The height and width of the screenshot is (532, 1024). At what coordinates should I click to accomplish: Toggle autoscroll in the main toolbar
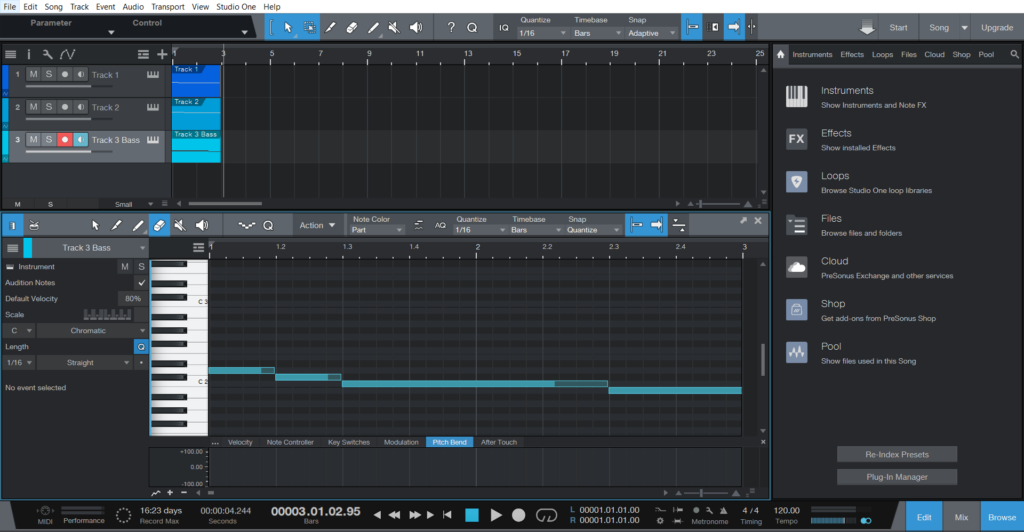(733, 27)
